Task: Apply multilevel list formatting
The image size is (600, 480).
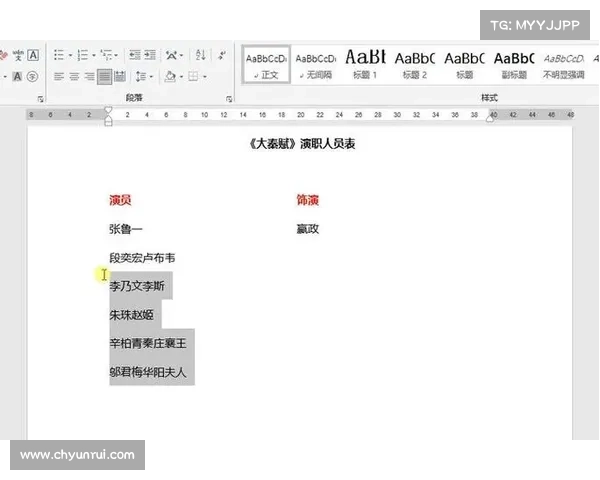Action: (106, 56)
